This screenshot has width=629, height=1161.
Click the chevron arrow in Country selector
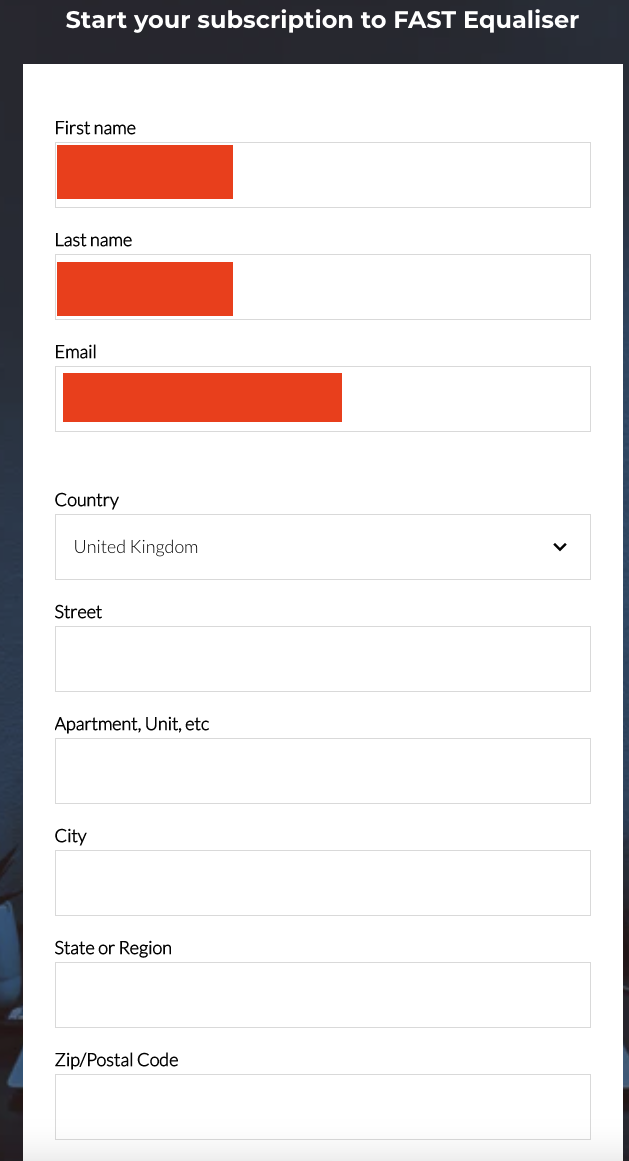pyautogui.click(x=560, y=547)
